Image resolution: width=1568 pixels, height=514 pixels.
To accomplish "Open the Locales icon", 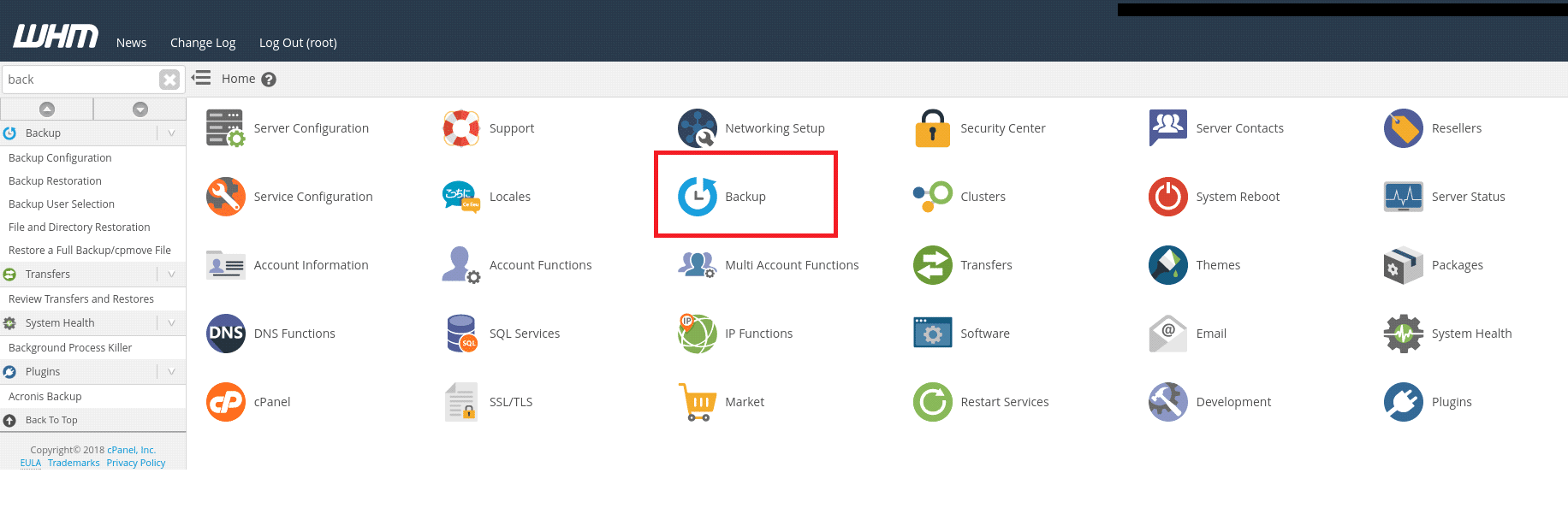I will [461, 197].
